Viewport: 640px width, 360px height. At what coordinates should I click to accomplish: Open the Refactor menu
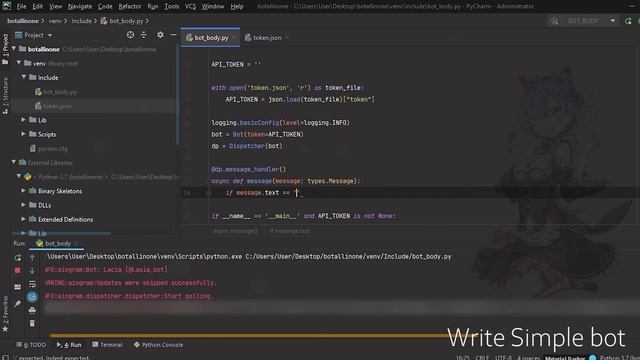tap(130, 7)
